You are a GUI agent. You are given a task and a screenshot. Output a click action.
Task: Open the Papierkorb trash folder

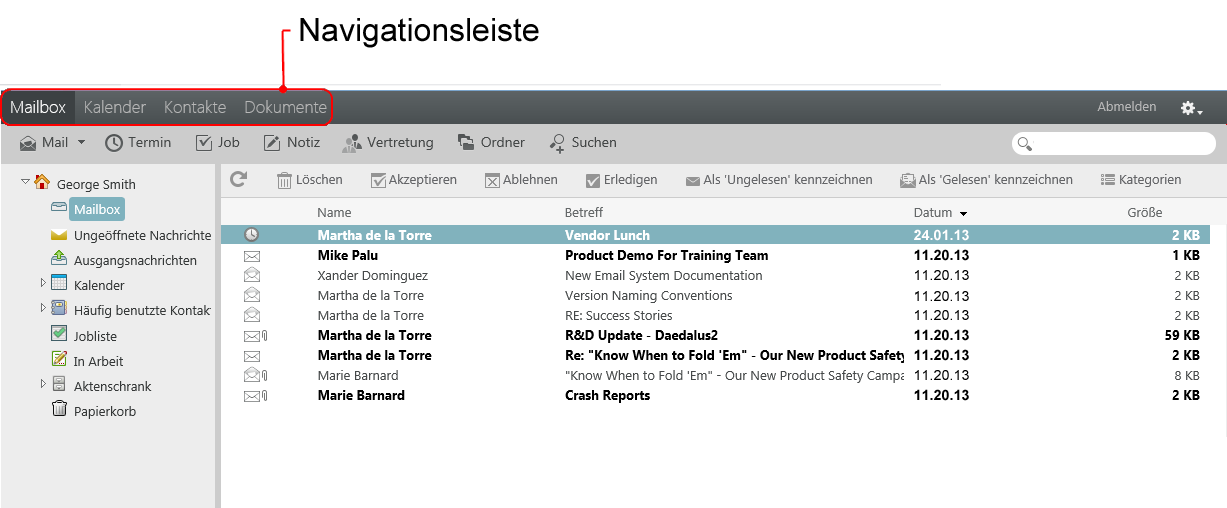[104, 411]
